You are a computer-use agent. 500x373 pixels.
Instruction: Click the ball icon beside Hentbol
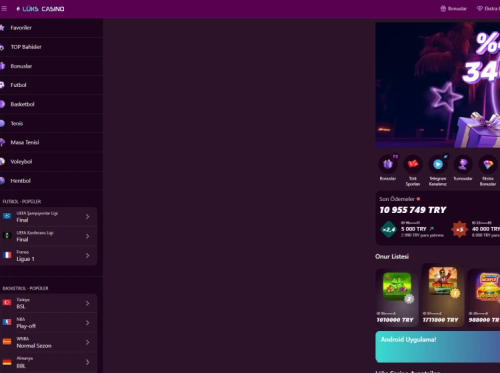(x=2, y=181)
